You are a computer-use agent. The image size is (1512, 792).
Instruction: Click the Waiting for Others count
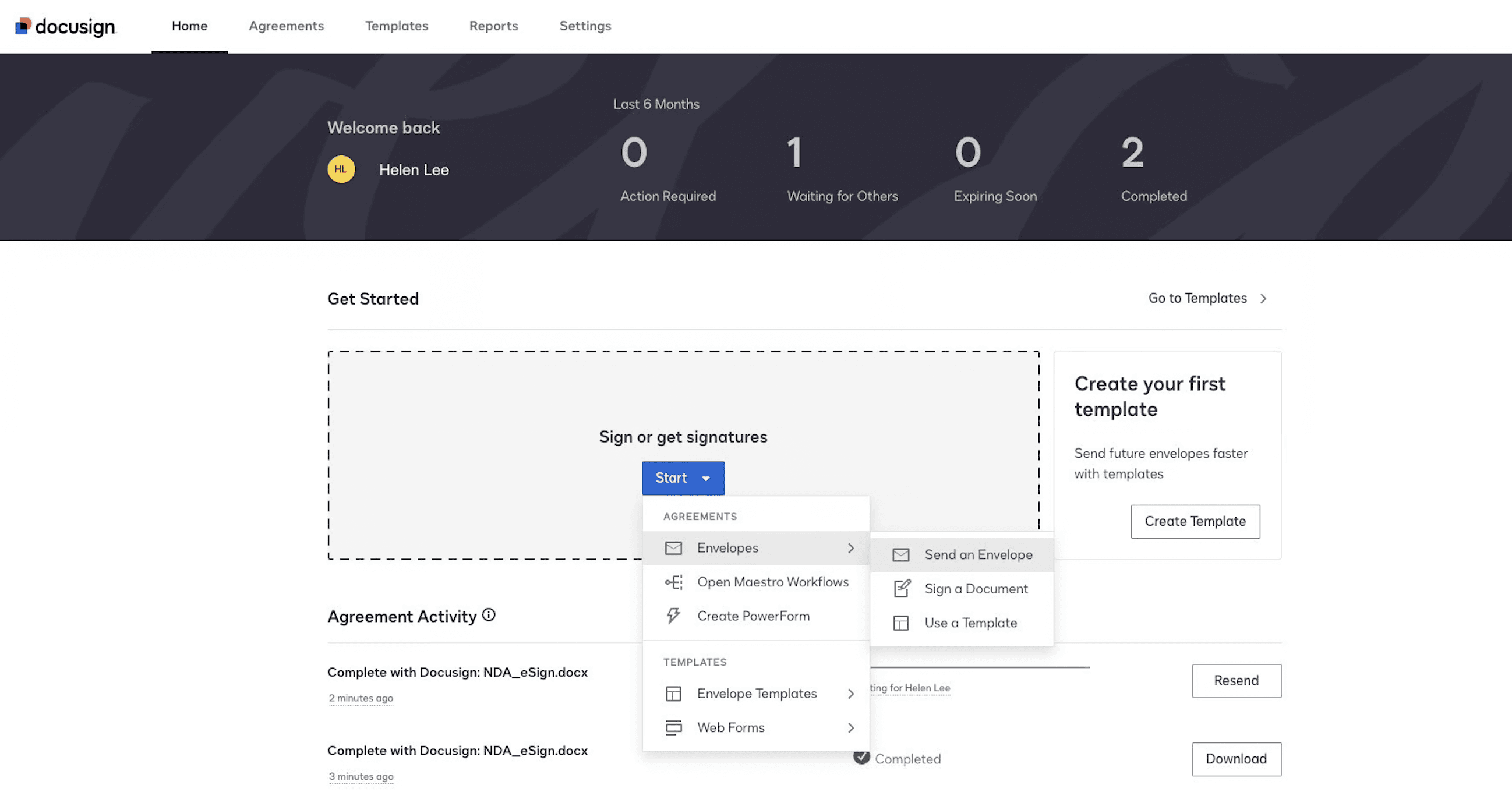pyautogui.click(x=794, y=153)
